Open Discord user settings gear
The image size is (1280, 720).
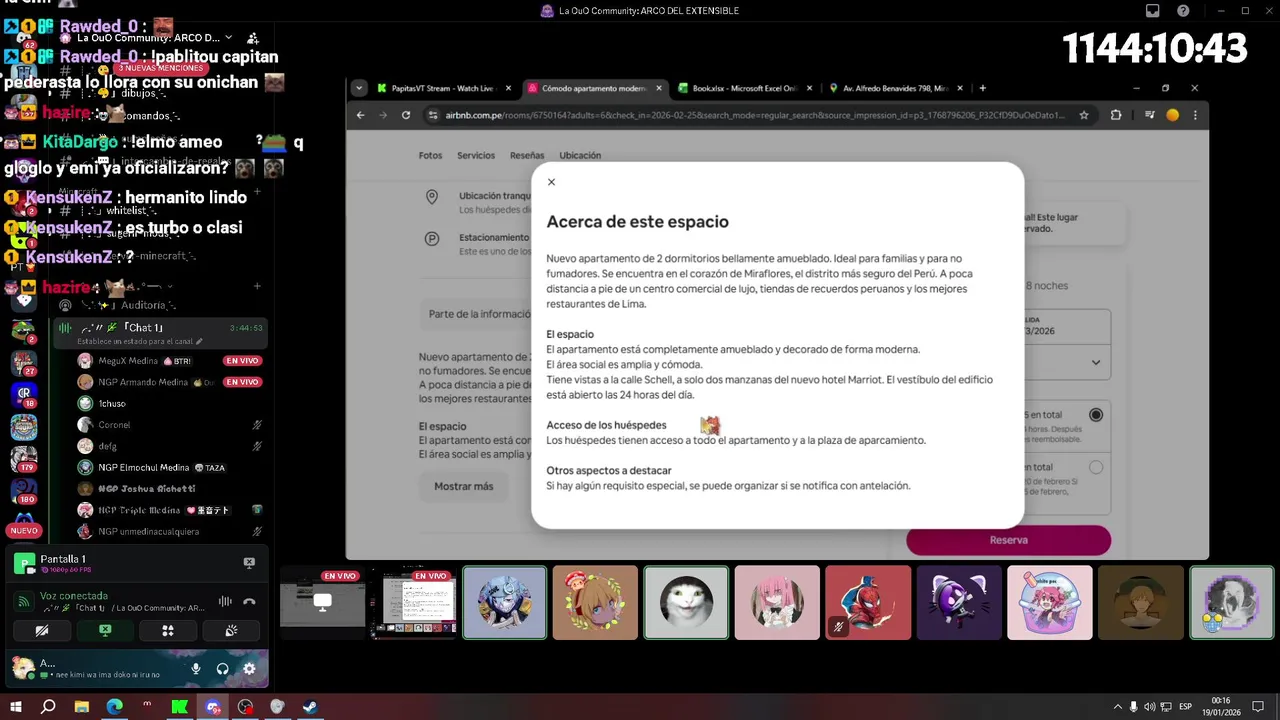[249, 669]
